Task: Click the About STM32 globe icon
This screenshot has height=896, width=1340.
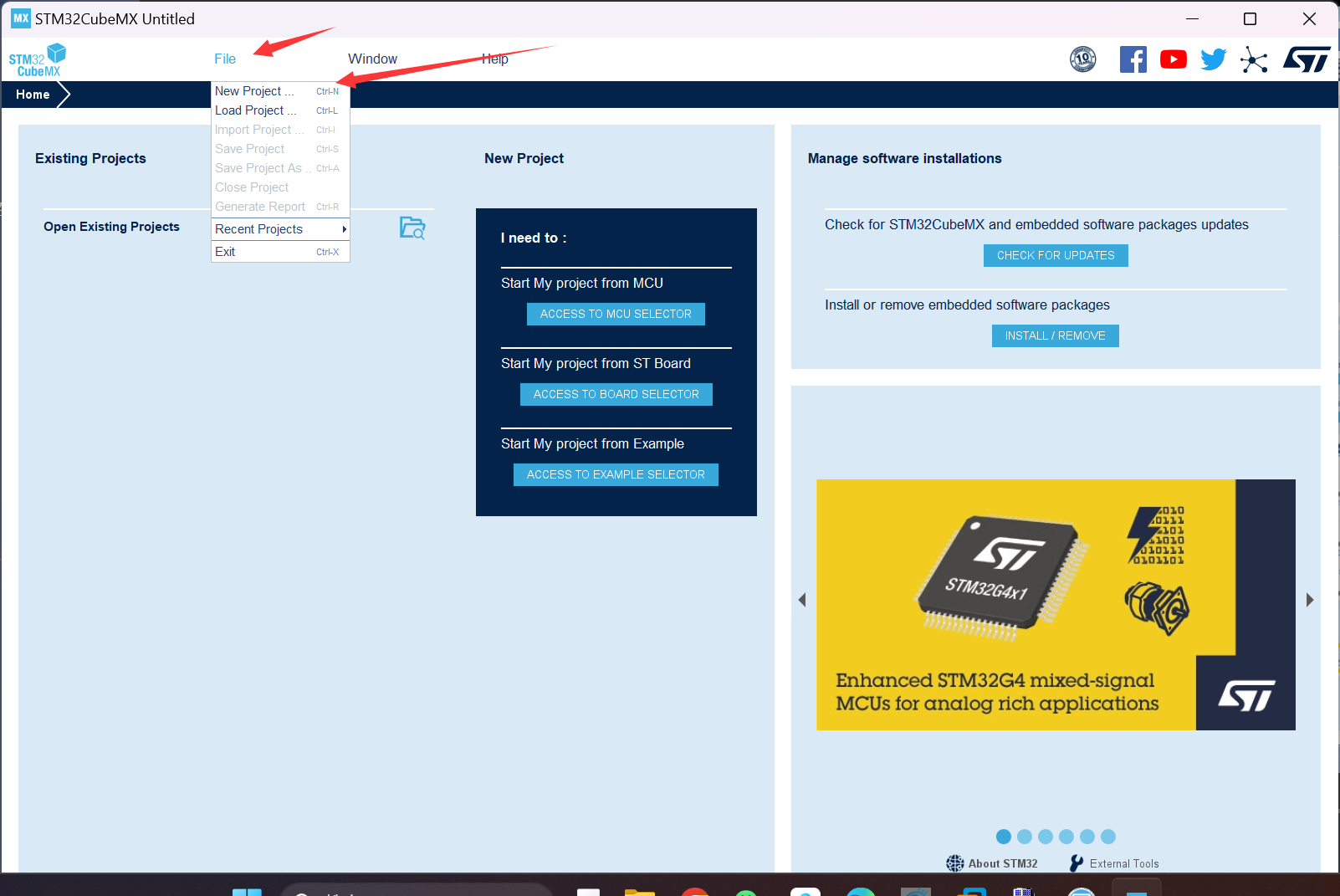Action: (954, 863)
